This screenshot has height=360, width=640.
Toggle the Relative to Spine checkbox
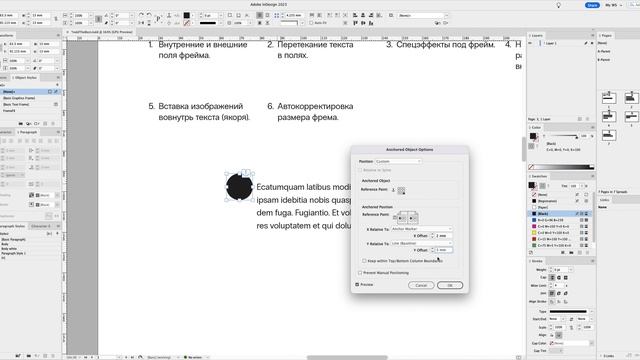(x=360, y=170)
